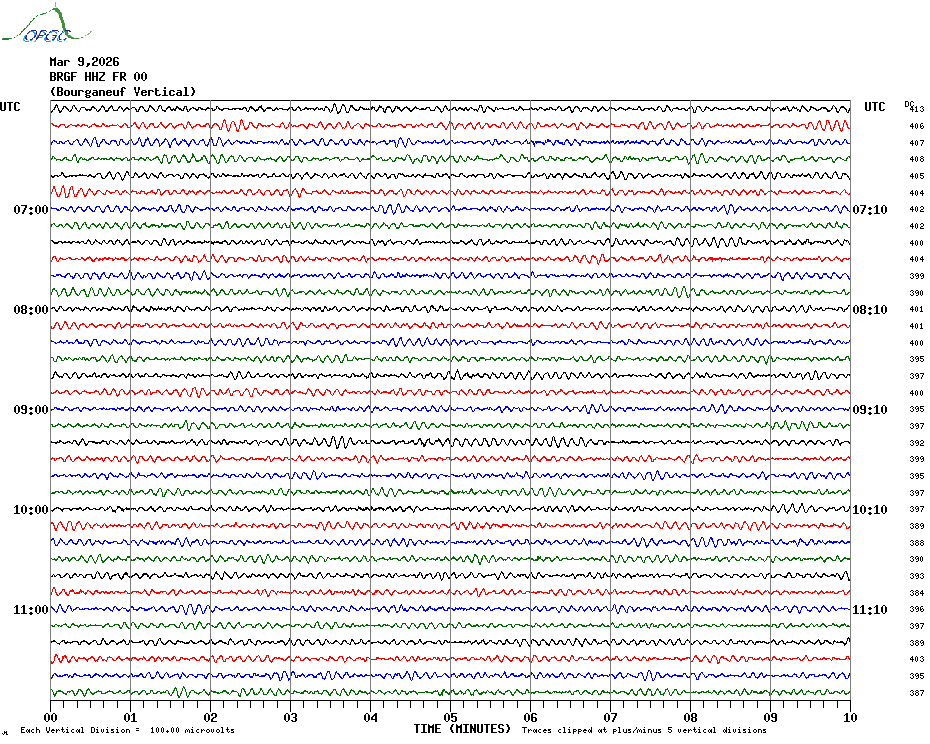This screenshot has width=930, height=744.
Task: Click the DC offset value '393'
Action: 917,576
